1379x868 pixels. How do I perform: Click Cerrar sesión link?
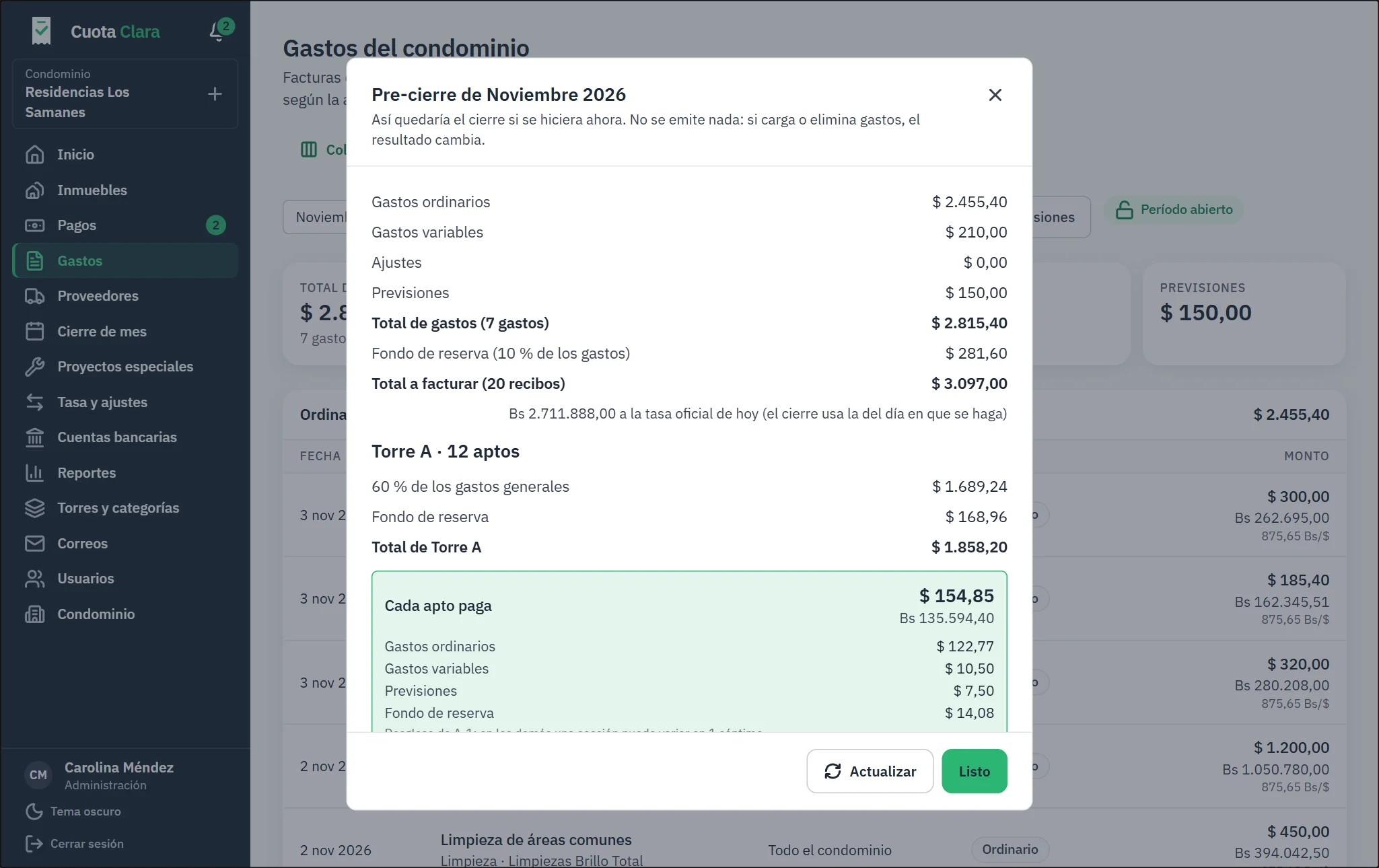[x=75, y=843]
